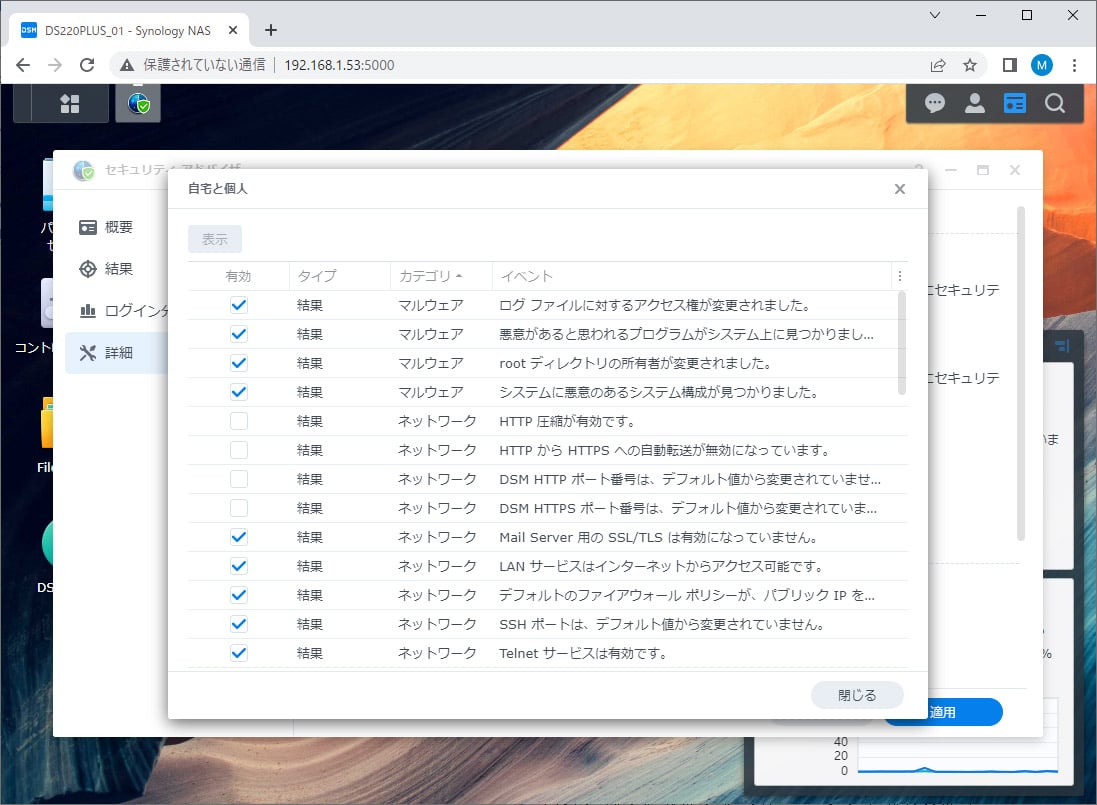Click the 自宅と個人 dialog title
Image resolution: width=1097 pixels, height=805 pixels.
click(x=218, y=189)
